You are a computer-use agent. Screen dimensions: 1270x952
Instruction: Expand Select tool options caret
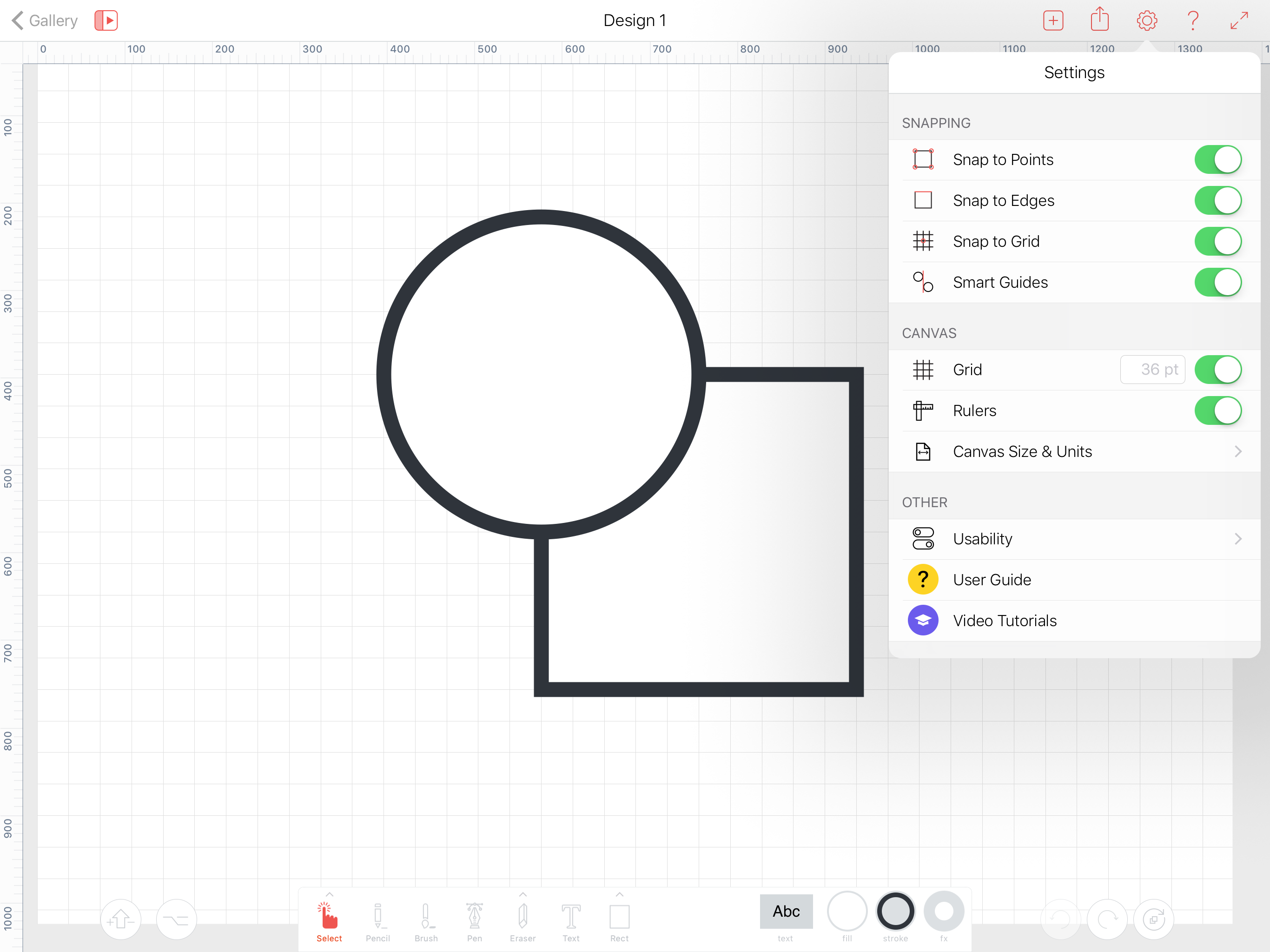click(x=329, y=894)
